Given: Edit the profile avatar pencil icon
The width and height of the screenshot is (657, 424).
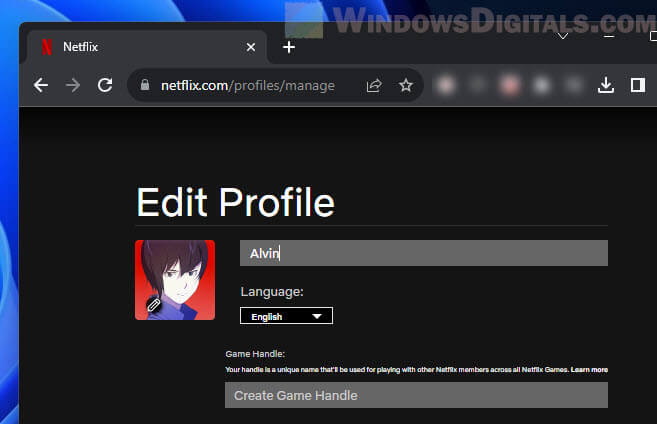Looking at the screenshot, I should click(154, 305).
